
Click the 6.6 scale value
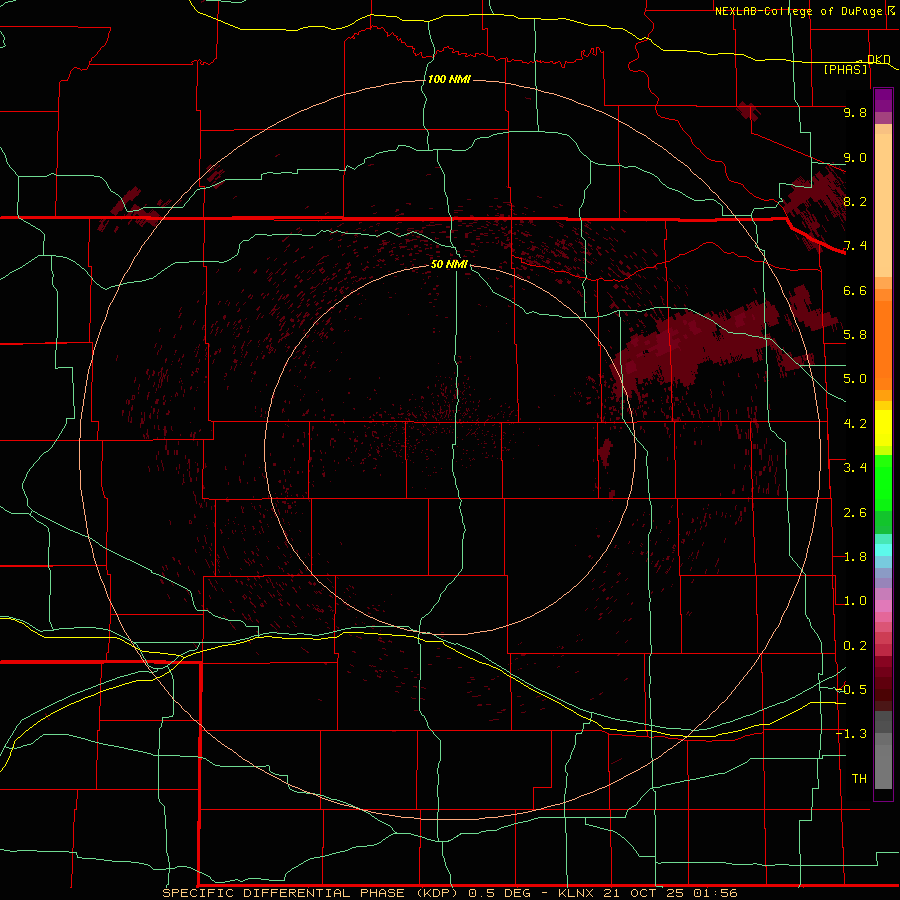pyautogui.click(x=855, y=290)
